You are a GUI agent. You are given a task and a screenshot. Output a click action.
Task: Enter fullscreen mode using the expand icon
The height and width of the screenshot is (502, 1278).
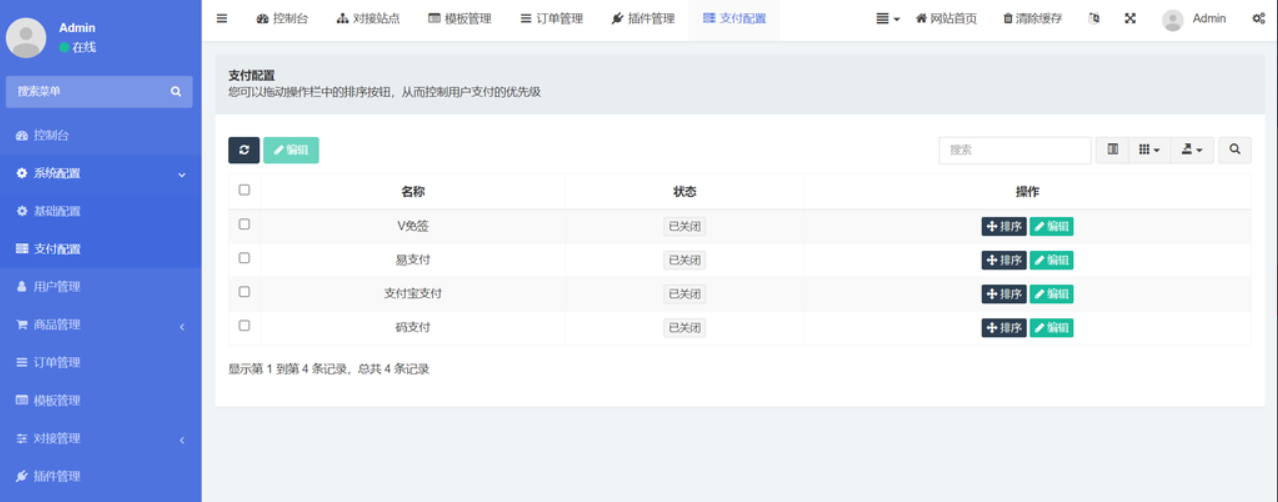[1130, 18]
